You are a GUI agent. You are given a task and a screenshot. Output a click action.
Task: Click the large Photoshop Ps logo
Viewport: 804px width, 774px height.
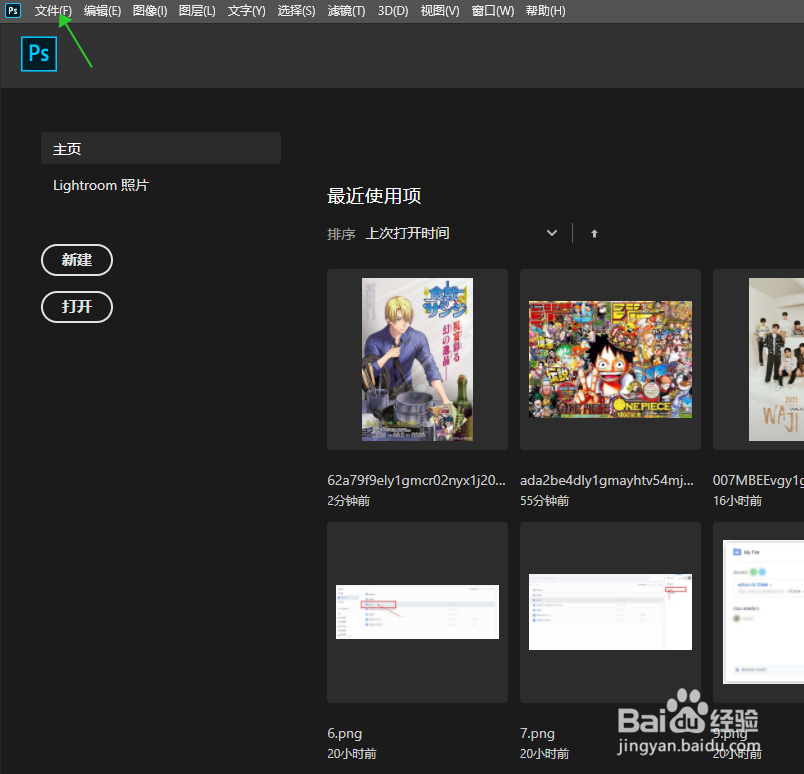click(x=39, y=54)
